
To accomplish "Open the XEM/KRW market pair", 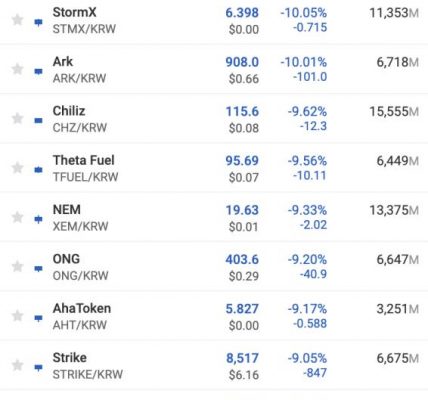I will (80, 226).
